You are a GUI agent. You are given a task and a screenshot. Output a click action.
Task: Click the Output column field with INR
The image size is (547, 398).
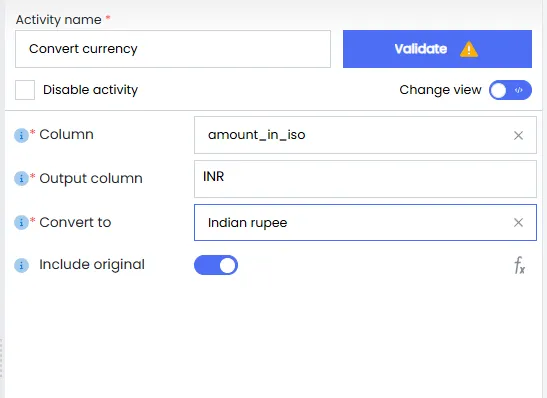coord(365,179)
